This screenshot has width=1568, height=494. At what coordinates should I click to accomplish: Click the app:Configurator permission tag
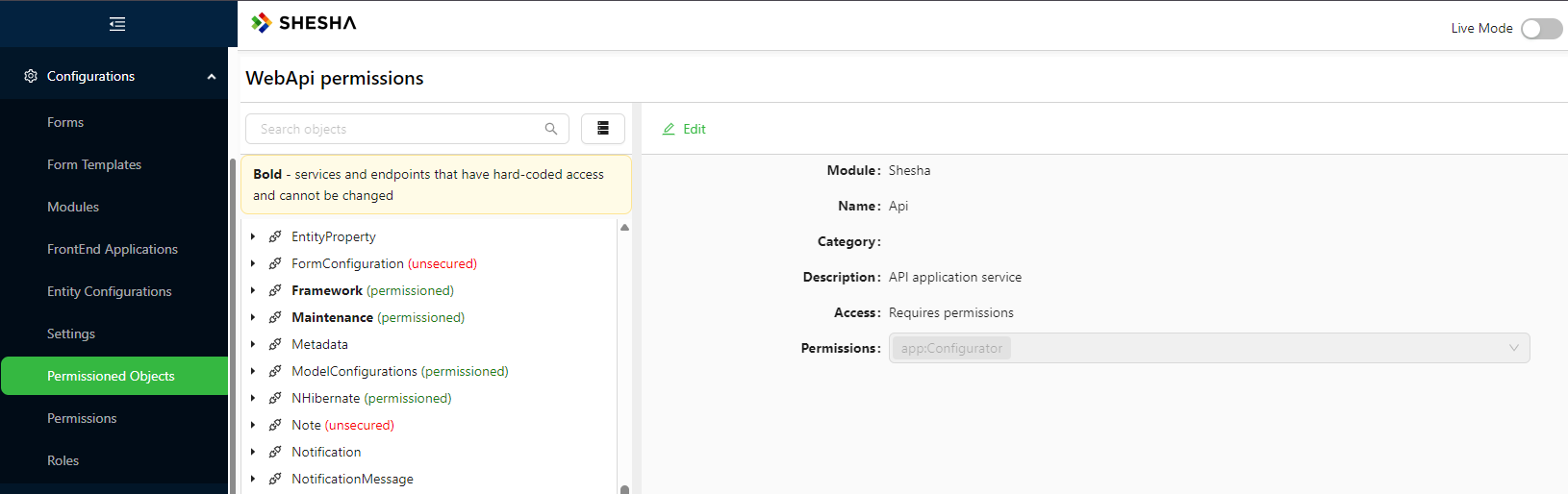pyautogui.click(x=952, y=348)
